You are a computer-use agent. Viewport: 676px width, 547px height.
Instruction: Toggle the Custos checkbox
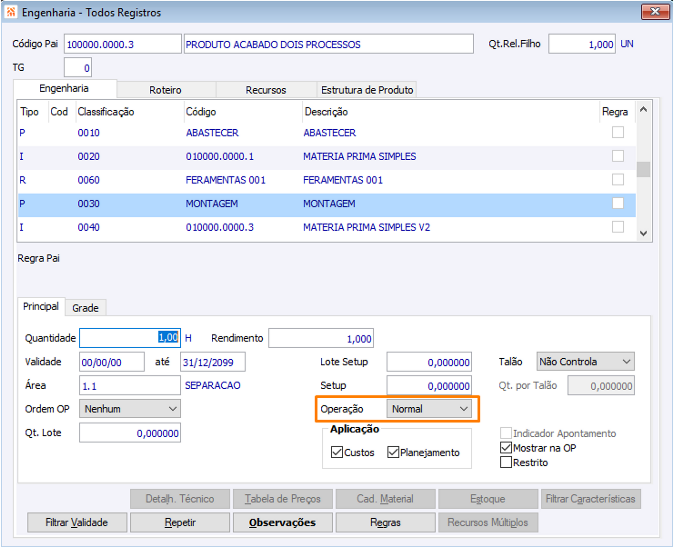337,453
